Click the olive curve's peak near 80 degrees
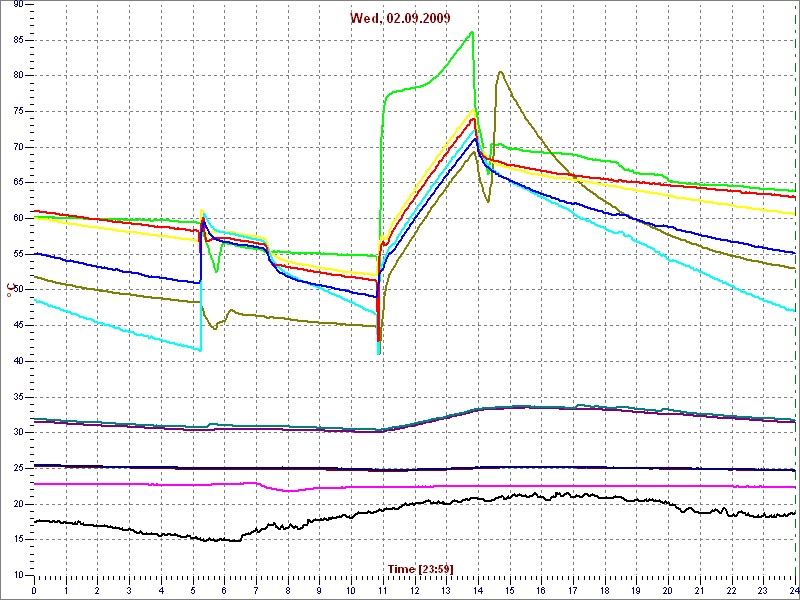800x600 pixels. coord(500,72)
